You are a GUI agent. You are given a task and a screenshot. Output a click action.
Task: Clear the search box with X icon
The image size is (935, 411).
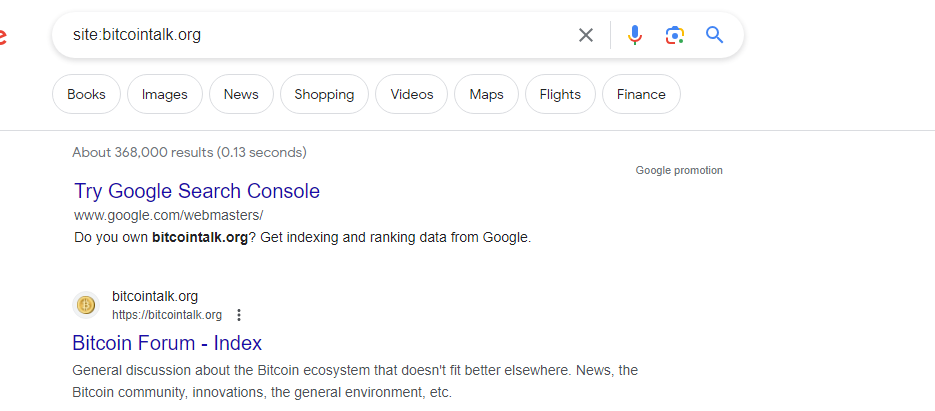[586, 35]
